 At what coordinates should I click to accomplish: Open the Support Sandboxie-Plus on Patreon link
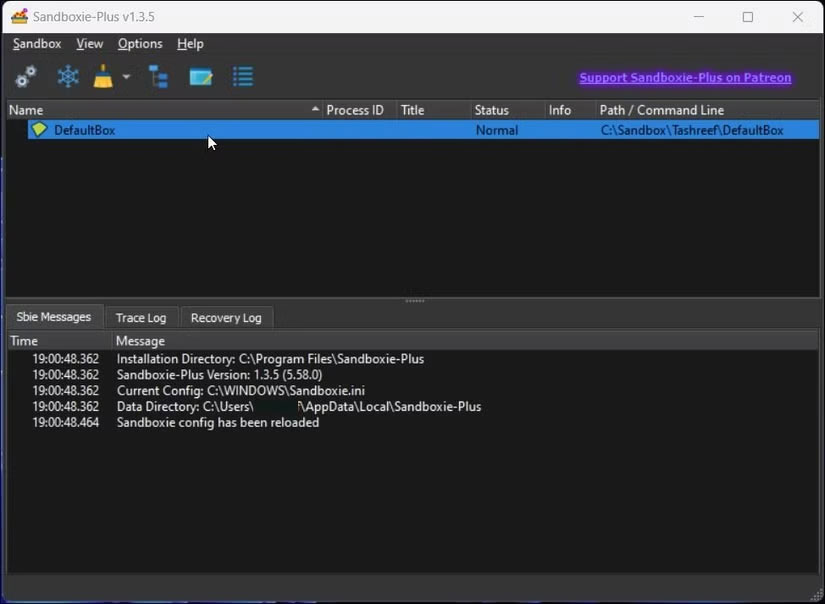tap(685, 77)
